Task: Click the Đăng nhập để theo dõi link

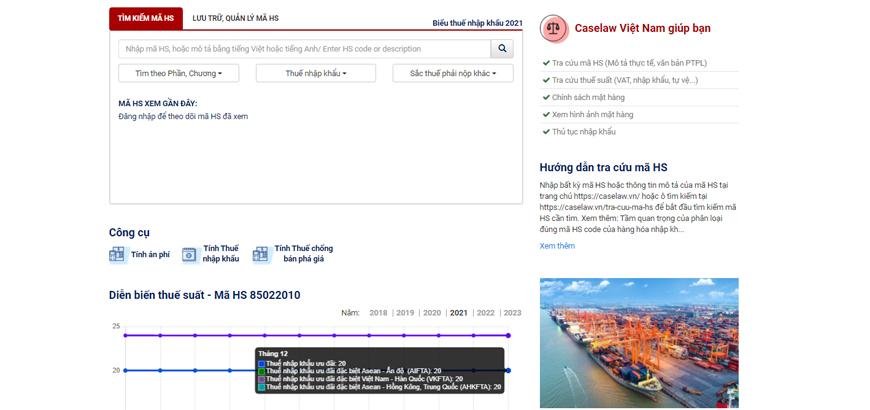Action: [183, 117]
